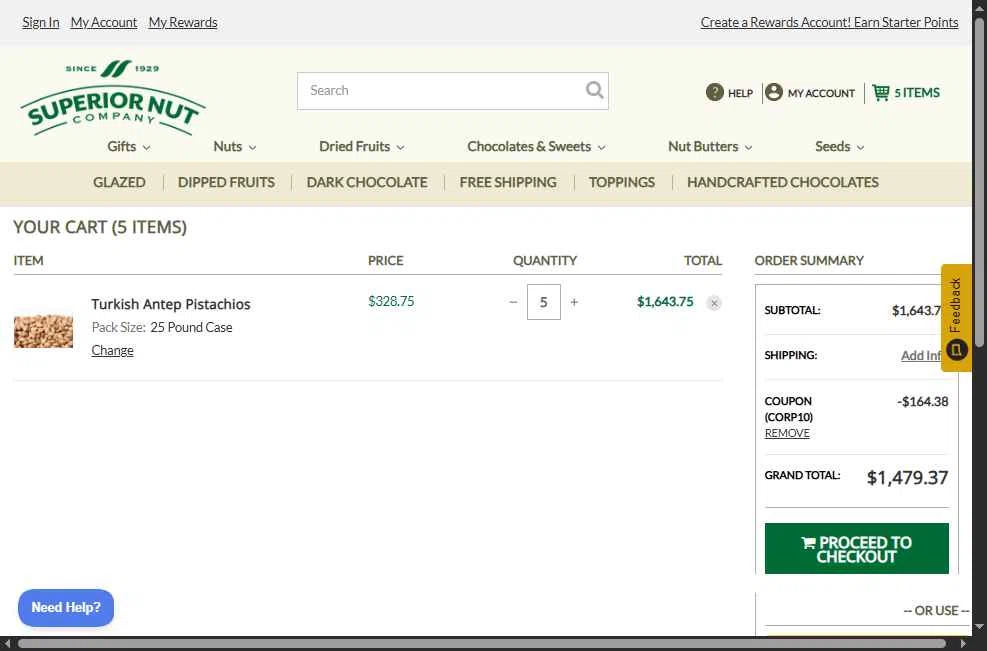Open the My Account top link
This screenshot has height=651, width=987.
pyautogui.click(x=103, y=23)
